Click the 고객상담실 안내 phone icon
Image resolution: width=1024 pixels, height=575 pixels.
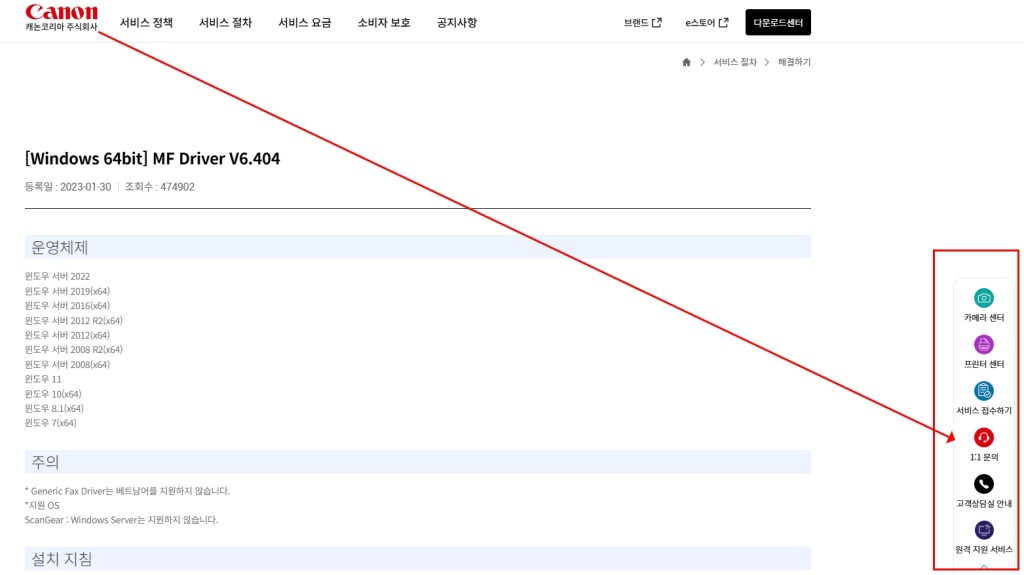pos(984,484)
